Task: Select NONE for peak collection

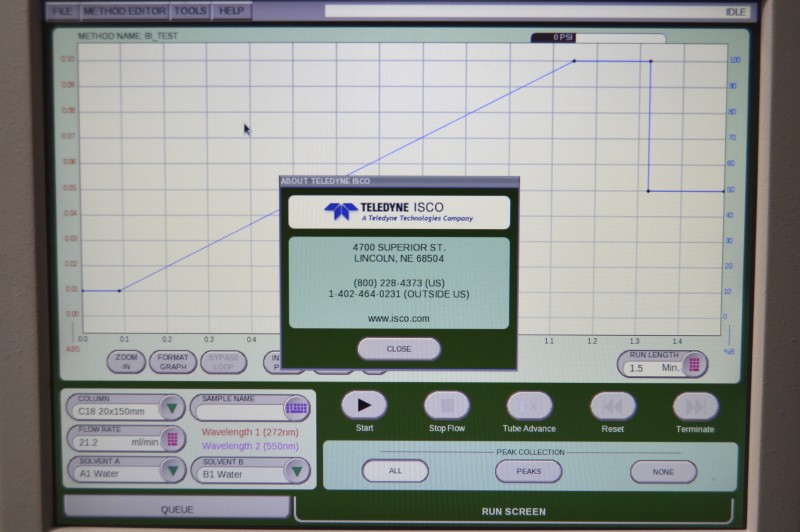Action: 663,471
